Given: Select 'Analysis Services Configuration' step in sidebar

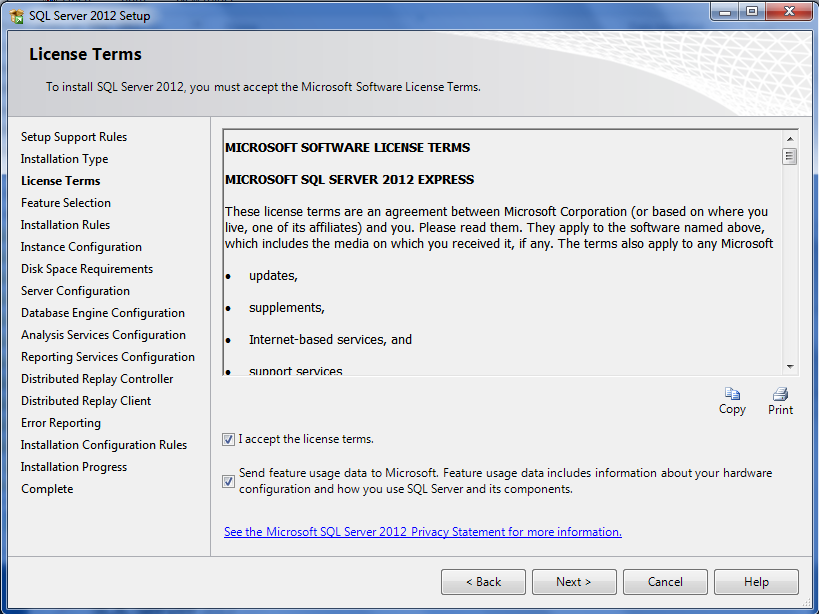Looking at the screenshot, I should click(x=103, y=335).
